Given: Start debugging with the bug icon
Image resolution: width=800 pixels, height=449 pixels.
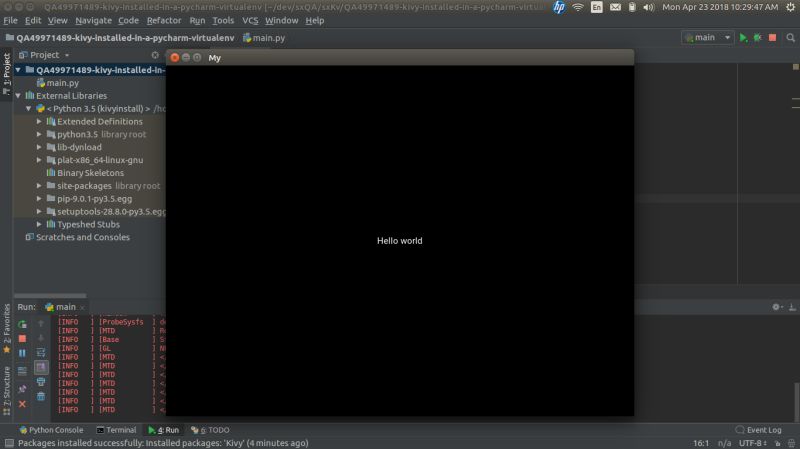Looking at the screenshot, I should [x=758, y=38].
